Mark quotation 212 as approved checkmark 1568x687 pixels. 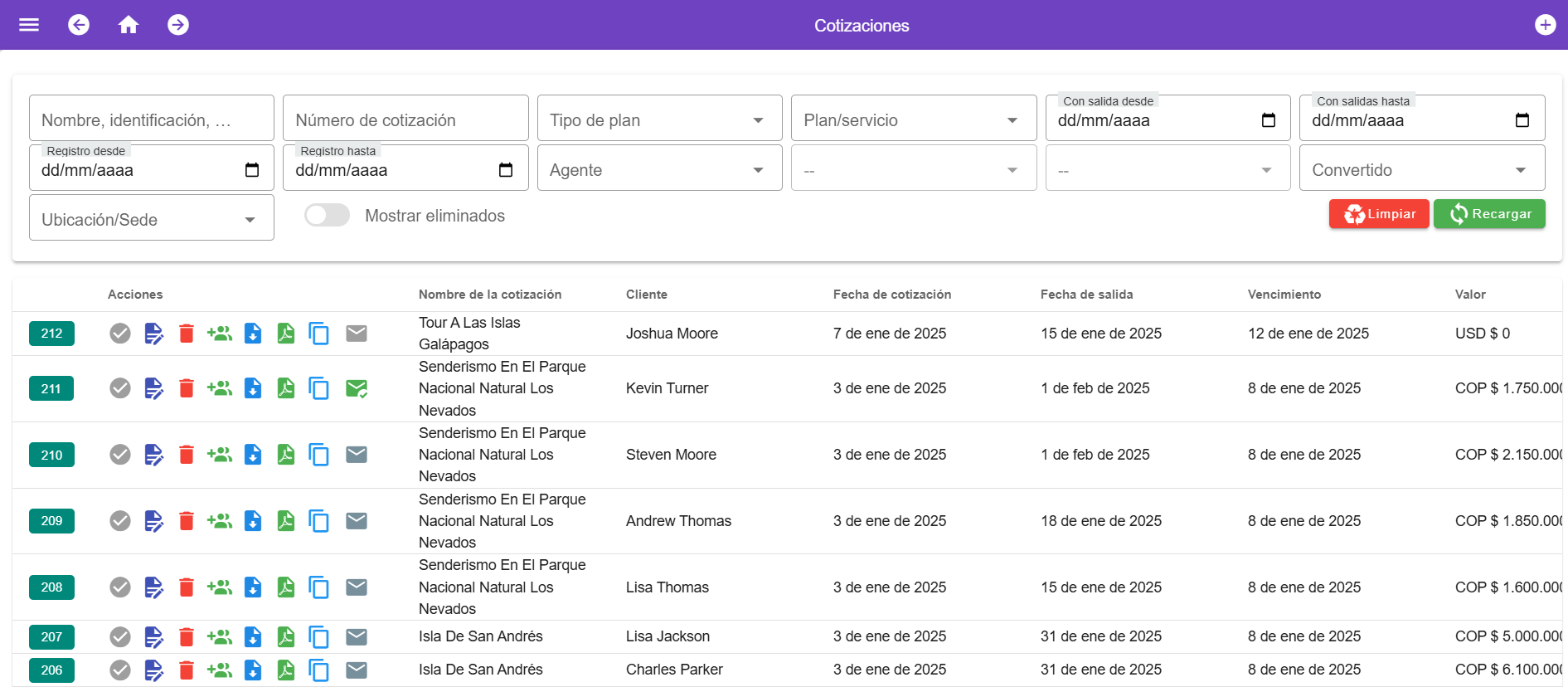[120, 334]
